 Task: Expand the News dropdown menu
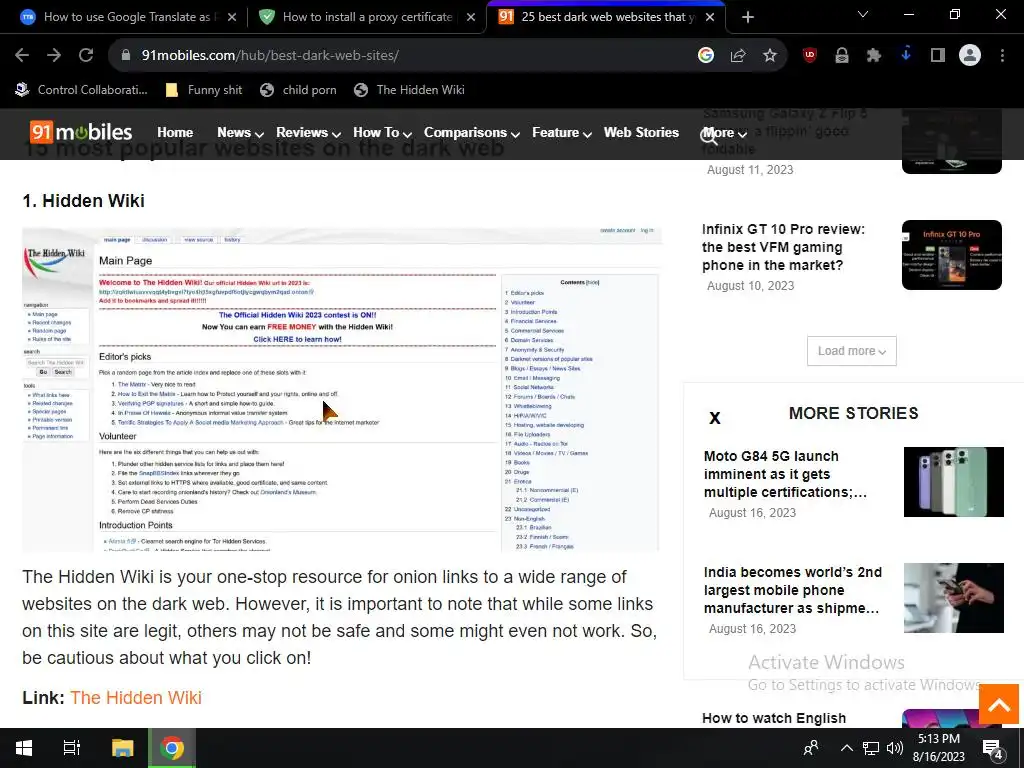(240, 133)
